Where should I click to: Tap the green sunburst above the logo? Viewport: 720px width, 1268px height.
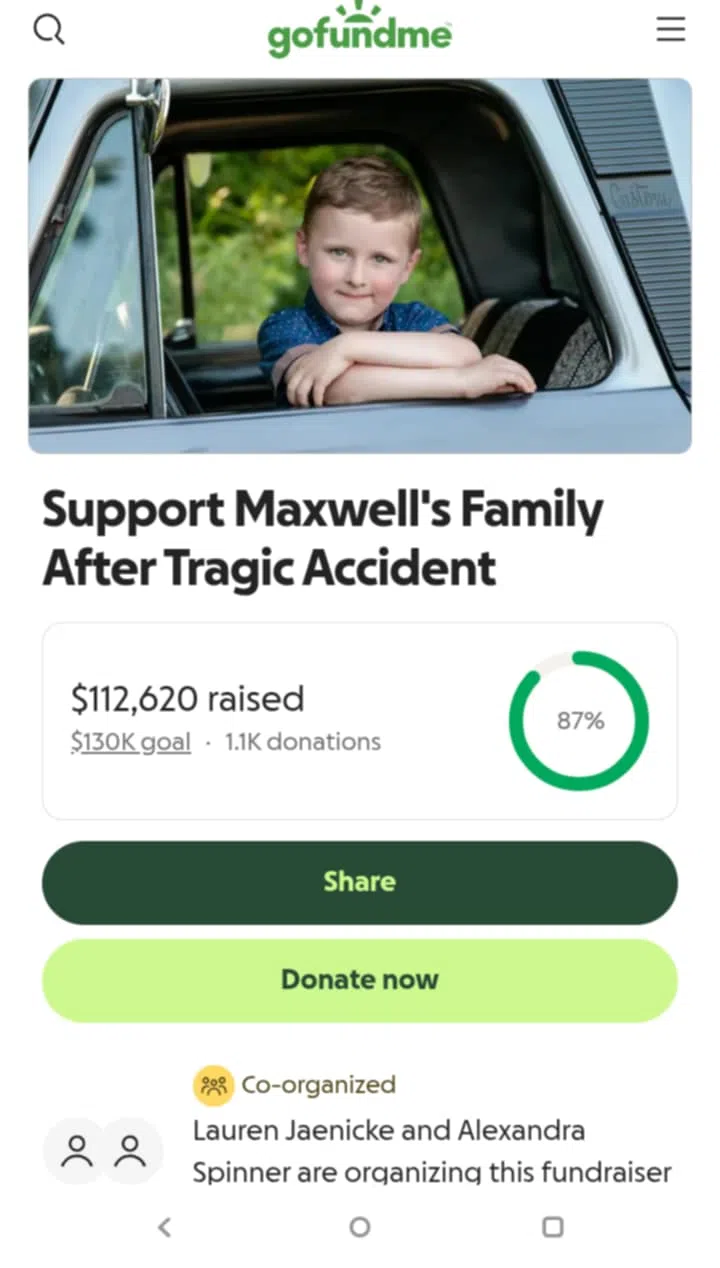(360, 11)
